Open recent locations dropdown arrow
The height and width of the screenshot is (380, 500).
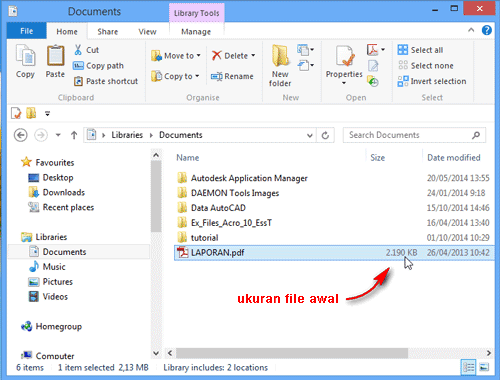(58, 135)
